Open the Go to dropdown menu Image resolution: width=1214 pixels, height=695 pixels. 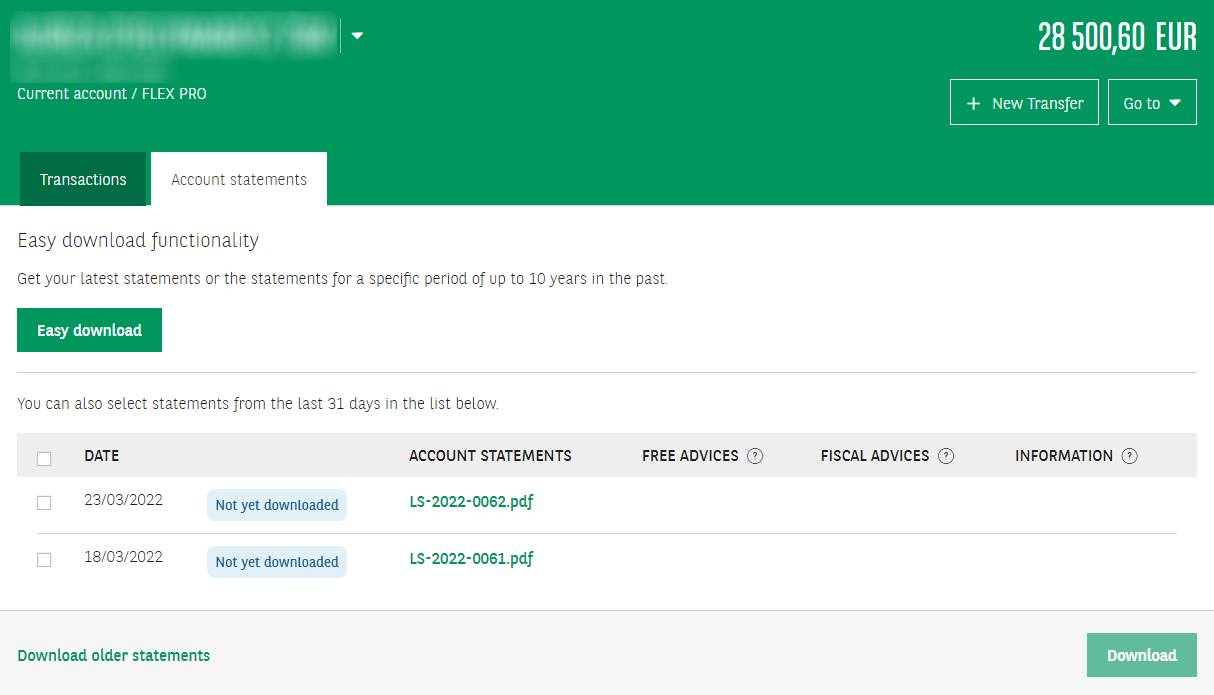pyautogui.click(x=1152, y=103)
